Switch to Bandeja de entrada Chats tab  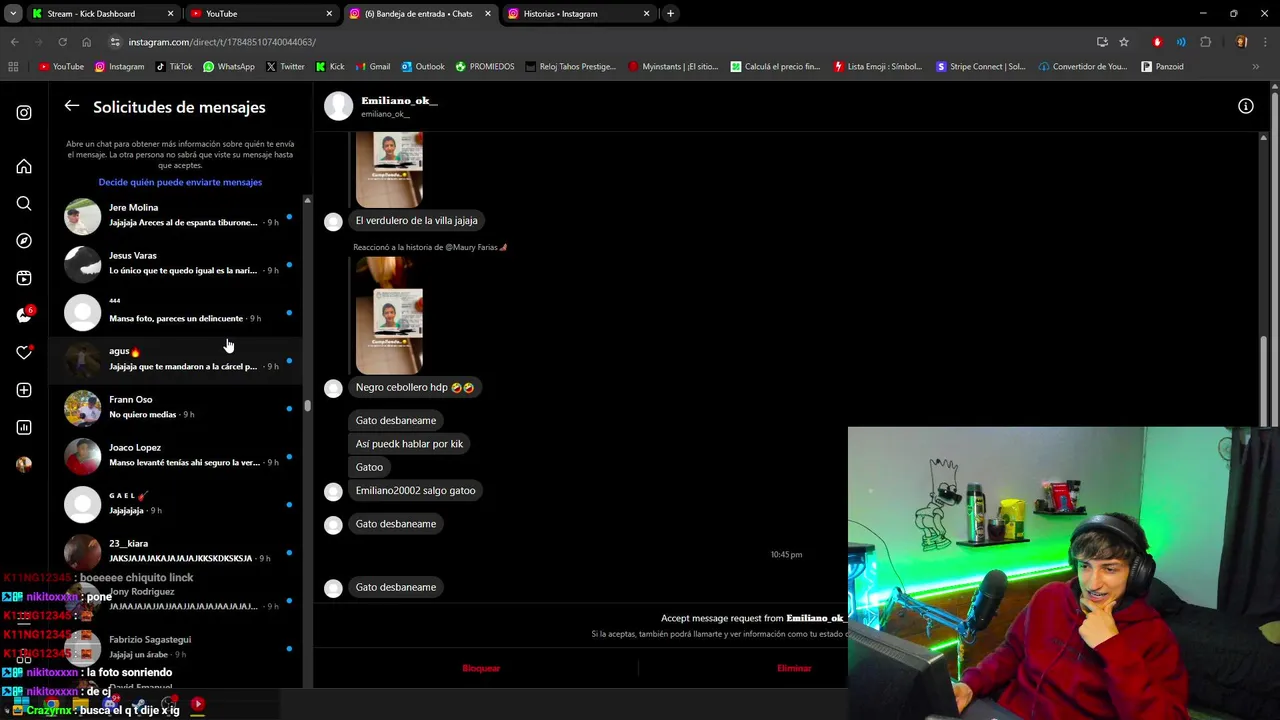click(421, 14)
